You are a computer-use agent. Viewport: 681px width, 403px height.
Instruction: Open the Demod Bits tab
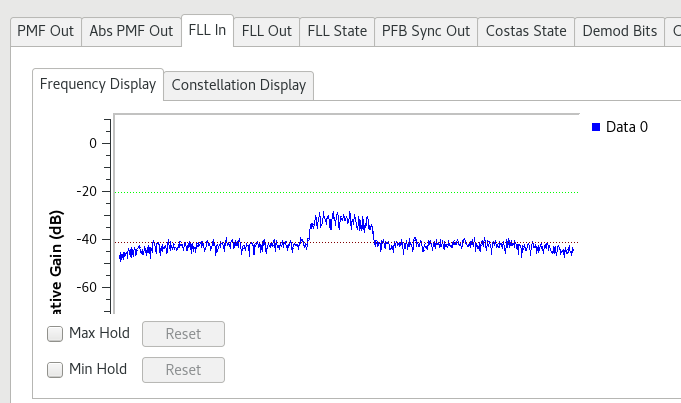pos(620,31)
